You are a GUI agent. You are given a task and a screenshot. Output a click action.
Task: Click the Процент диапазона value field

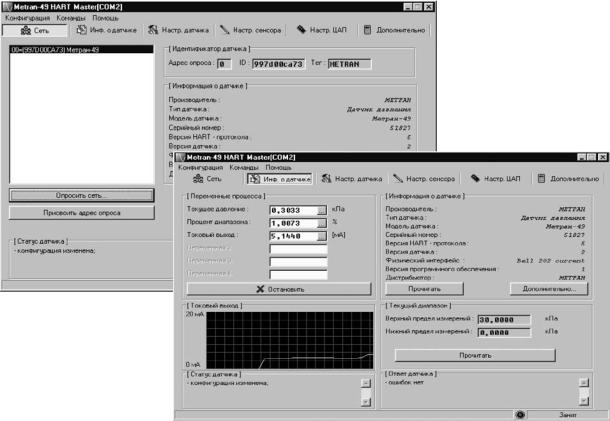point(293,223)
